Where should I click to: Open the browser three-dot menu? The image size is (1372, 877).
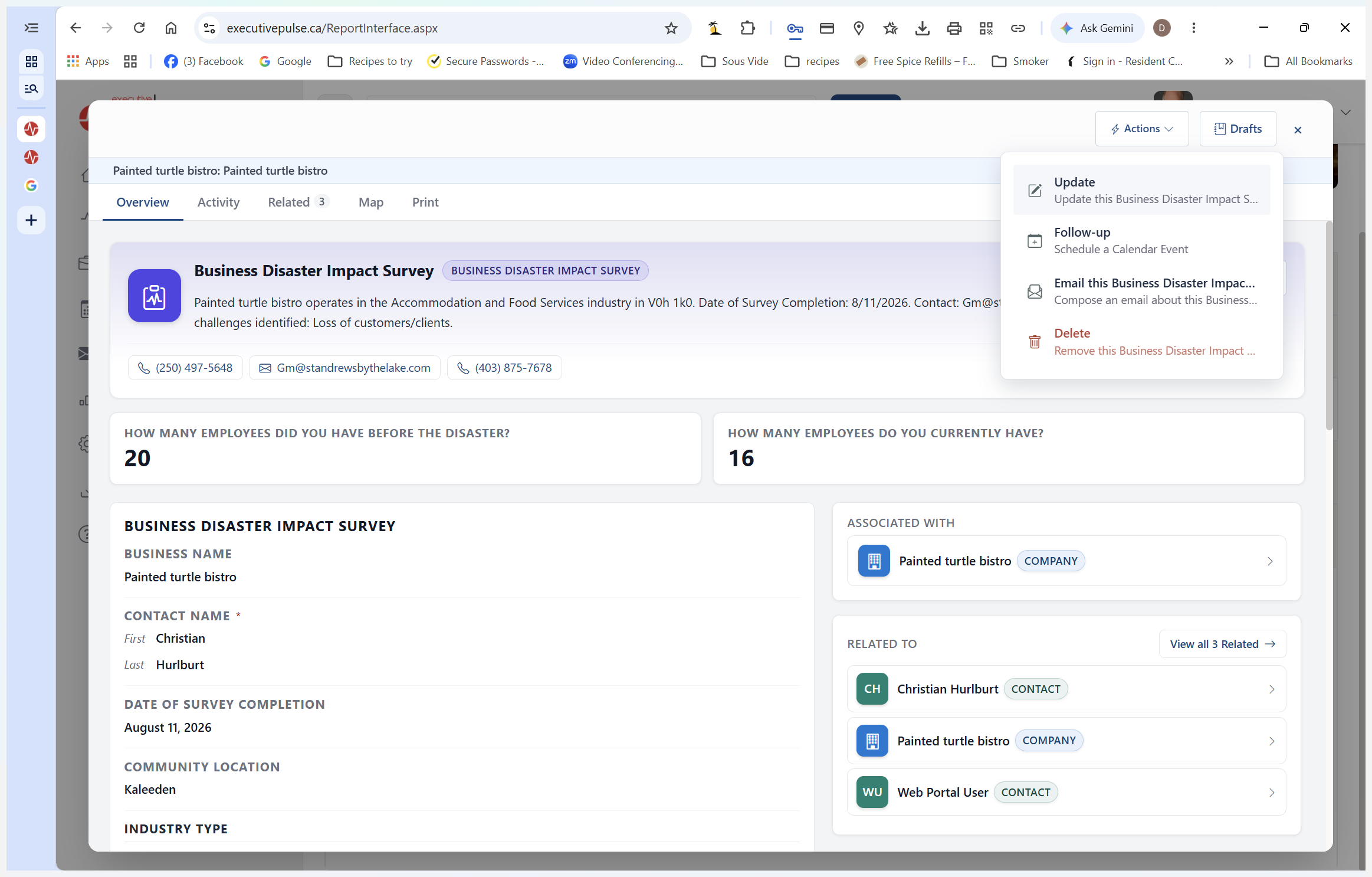point(1194,28)
